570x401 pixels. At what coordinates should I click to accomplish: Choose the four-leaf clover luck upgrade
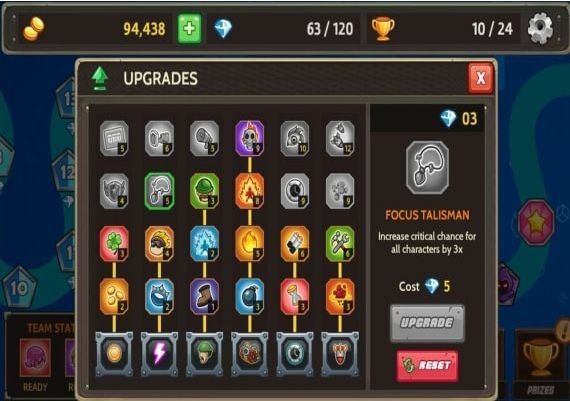(114, 244)
